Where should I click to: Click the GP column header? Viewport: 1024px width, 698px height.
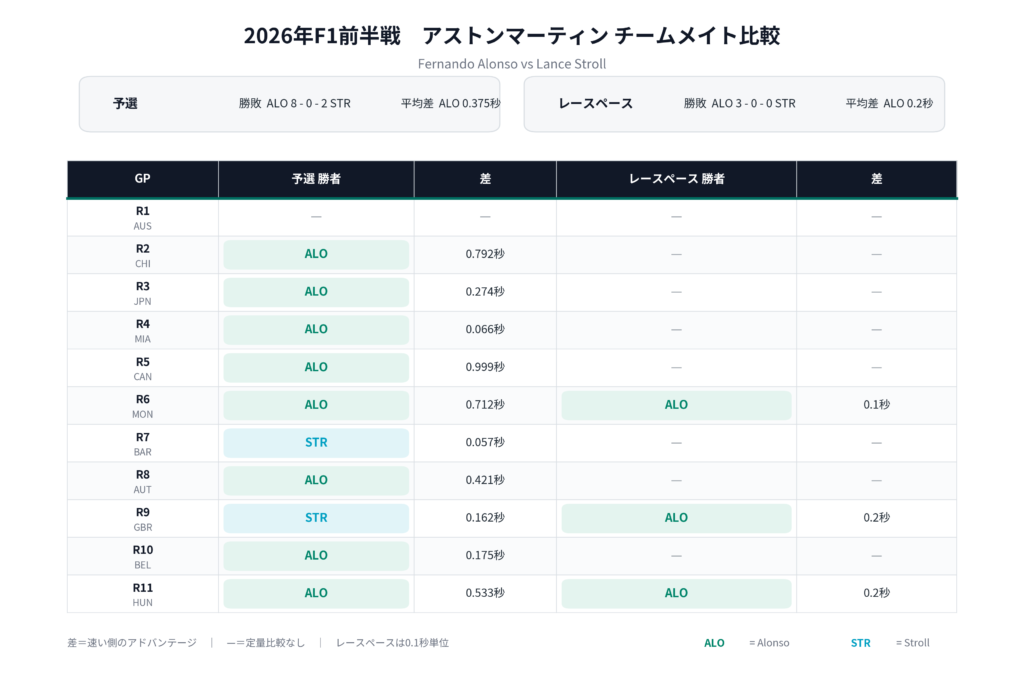click(142, 178)
